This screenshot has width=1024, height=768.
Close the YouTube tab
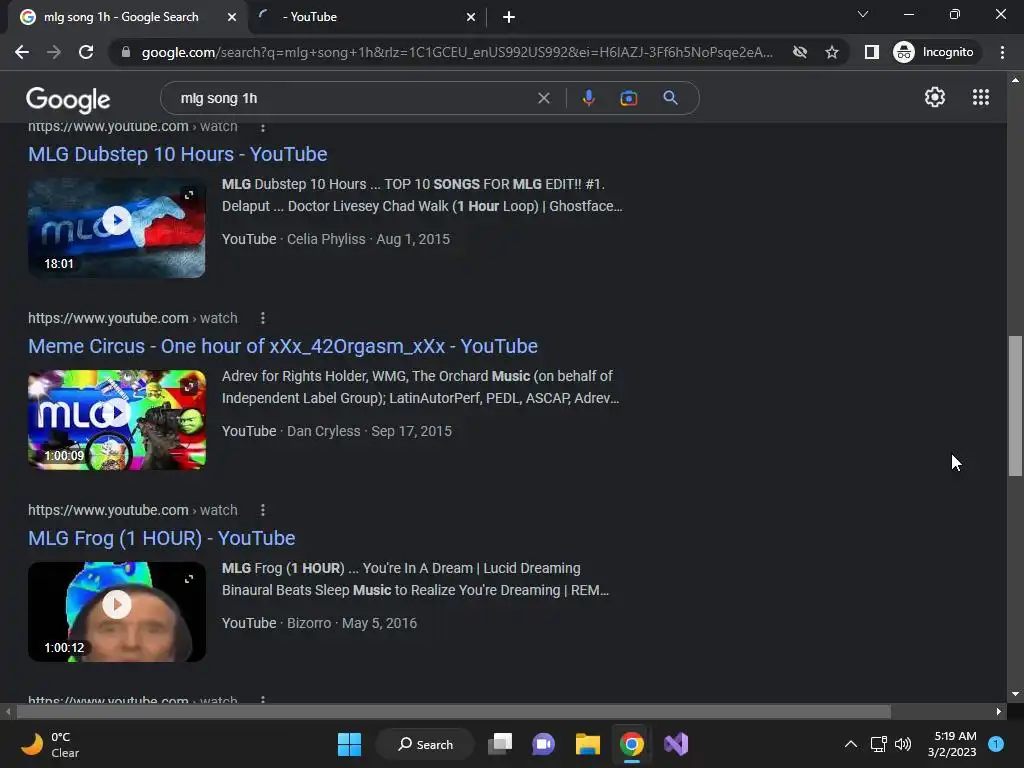tap(471, 17)
